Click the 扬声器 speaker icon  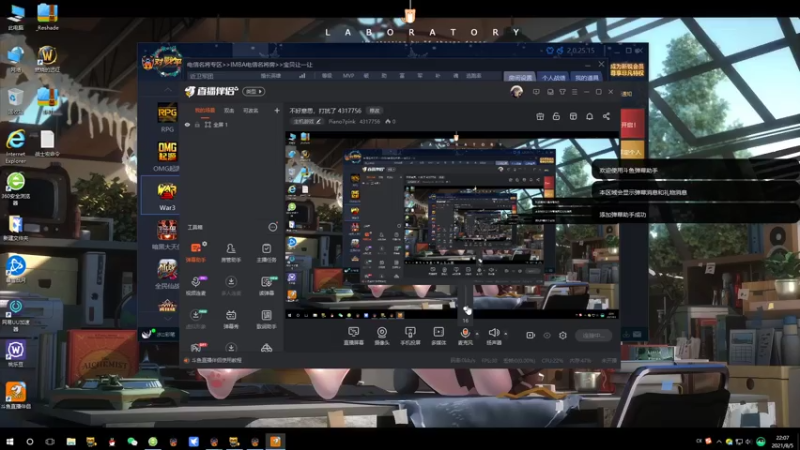493,333
